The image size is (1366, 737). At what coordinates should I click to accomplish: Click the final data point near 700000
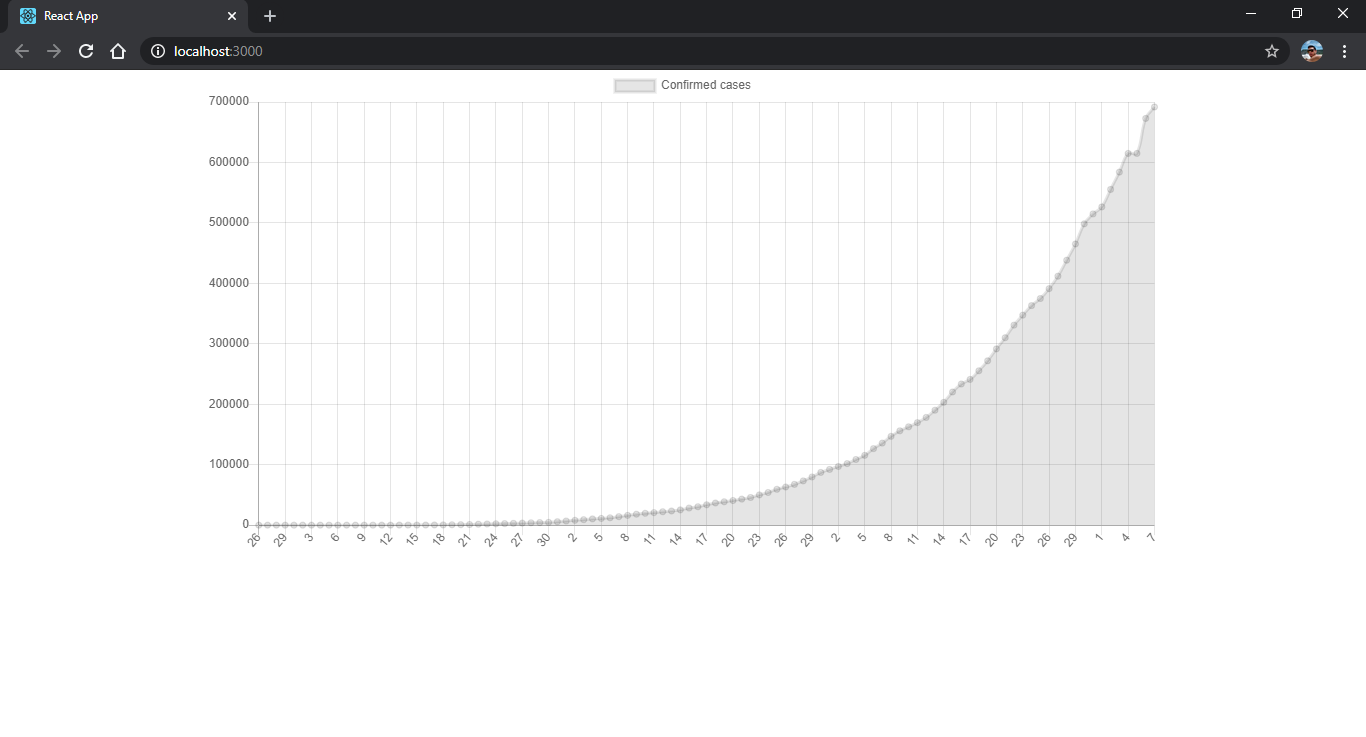(x=1154, y=107)
